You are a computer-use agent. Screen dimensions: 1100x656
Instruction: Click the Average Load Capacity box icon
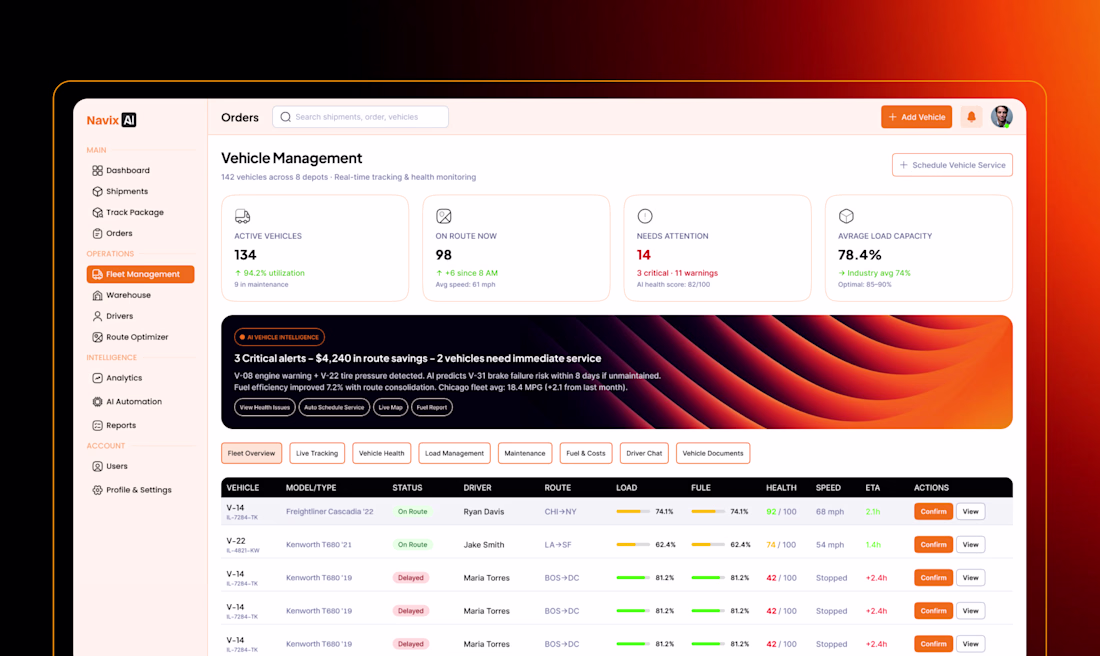point(846,216)
